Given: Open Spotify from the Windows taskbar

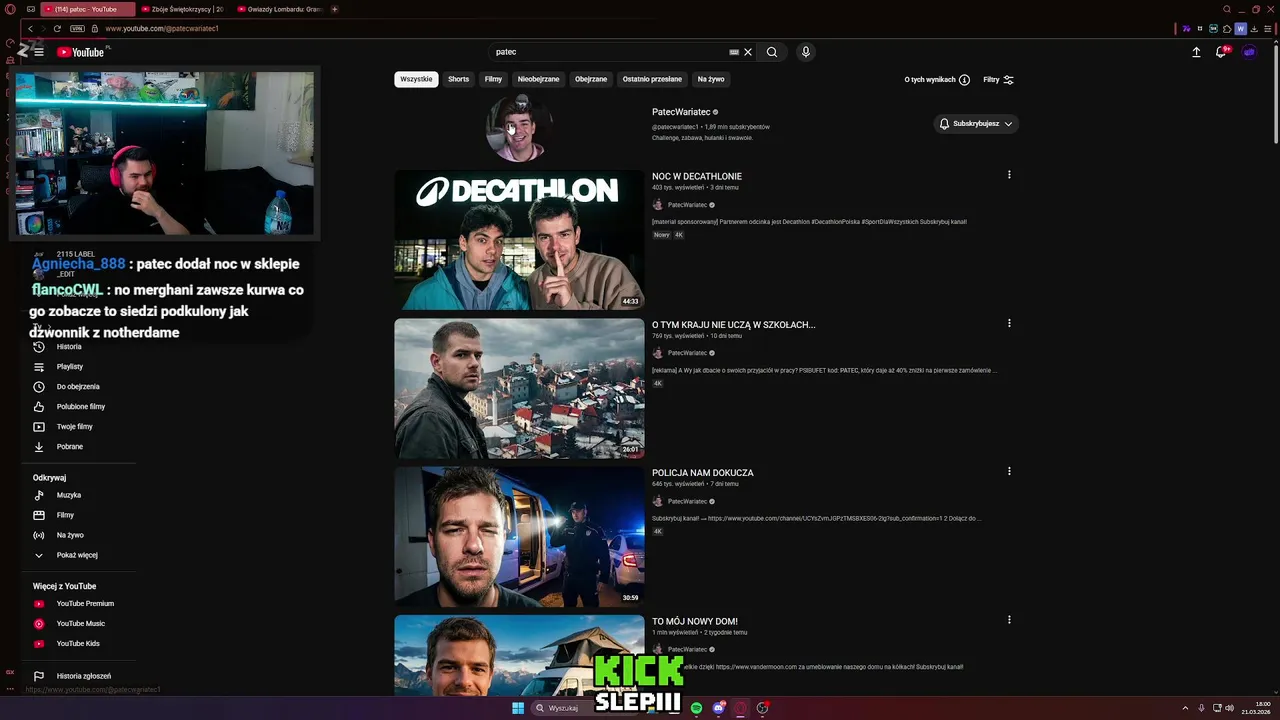Looking at the screenshot, I should (x=696, y=708).
